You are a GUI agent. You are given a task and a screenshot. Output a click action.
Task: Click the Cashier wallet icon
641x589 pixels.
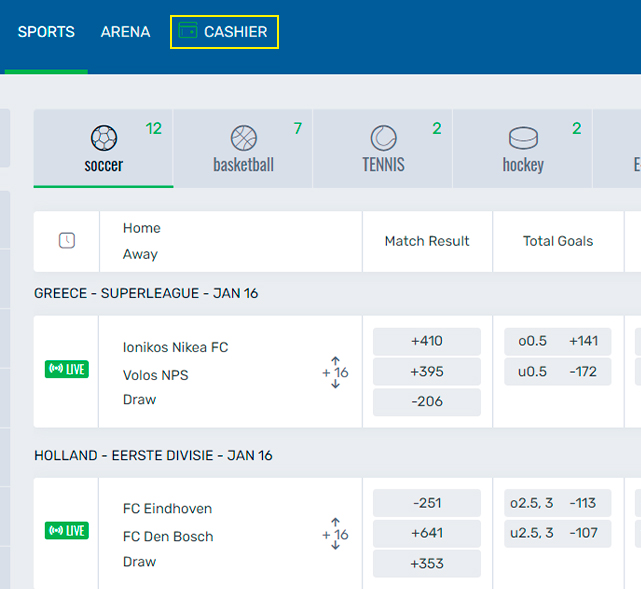point(187,31)
